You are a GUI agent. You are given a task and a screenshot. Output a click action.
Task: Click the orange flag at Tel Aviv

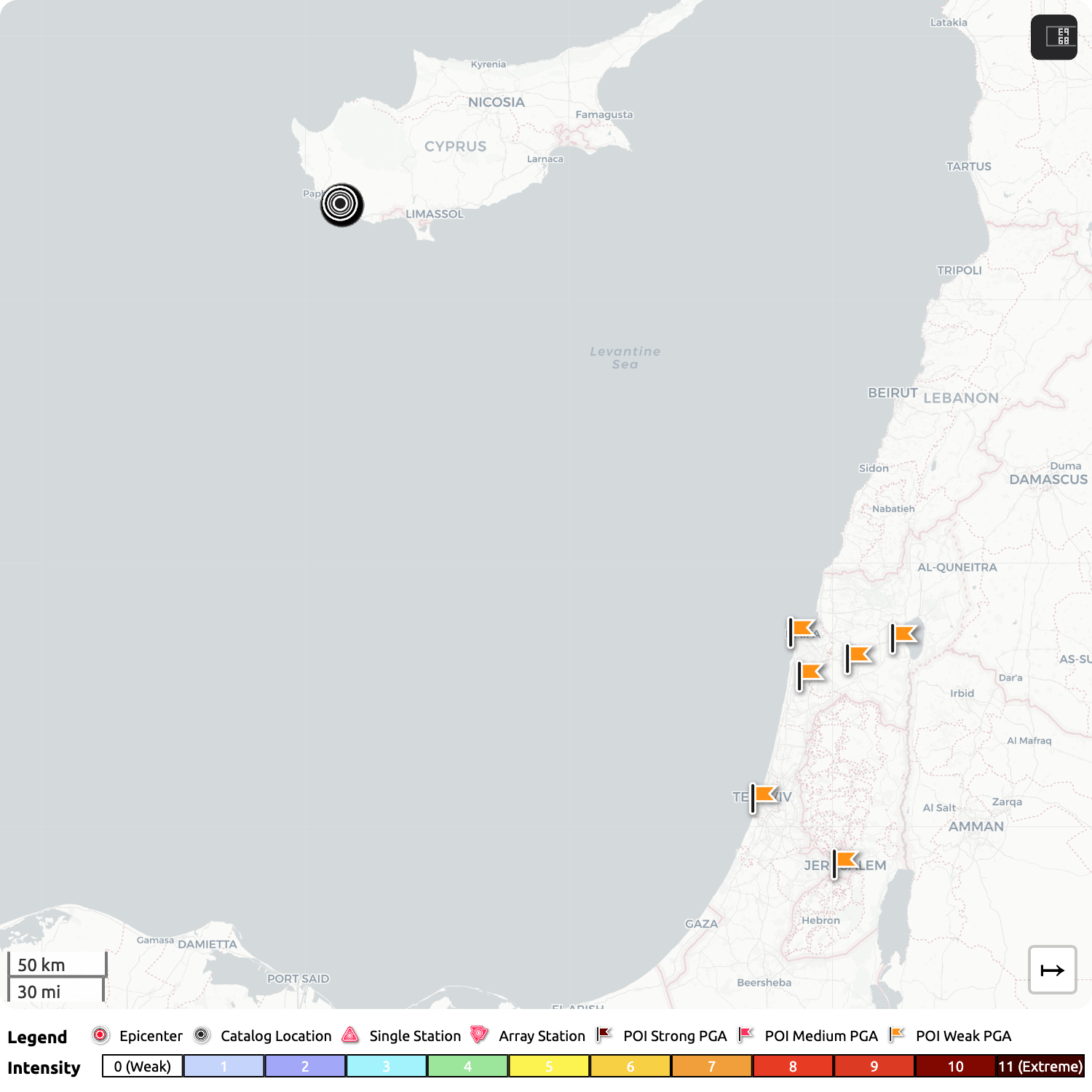764,796
